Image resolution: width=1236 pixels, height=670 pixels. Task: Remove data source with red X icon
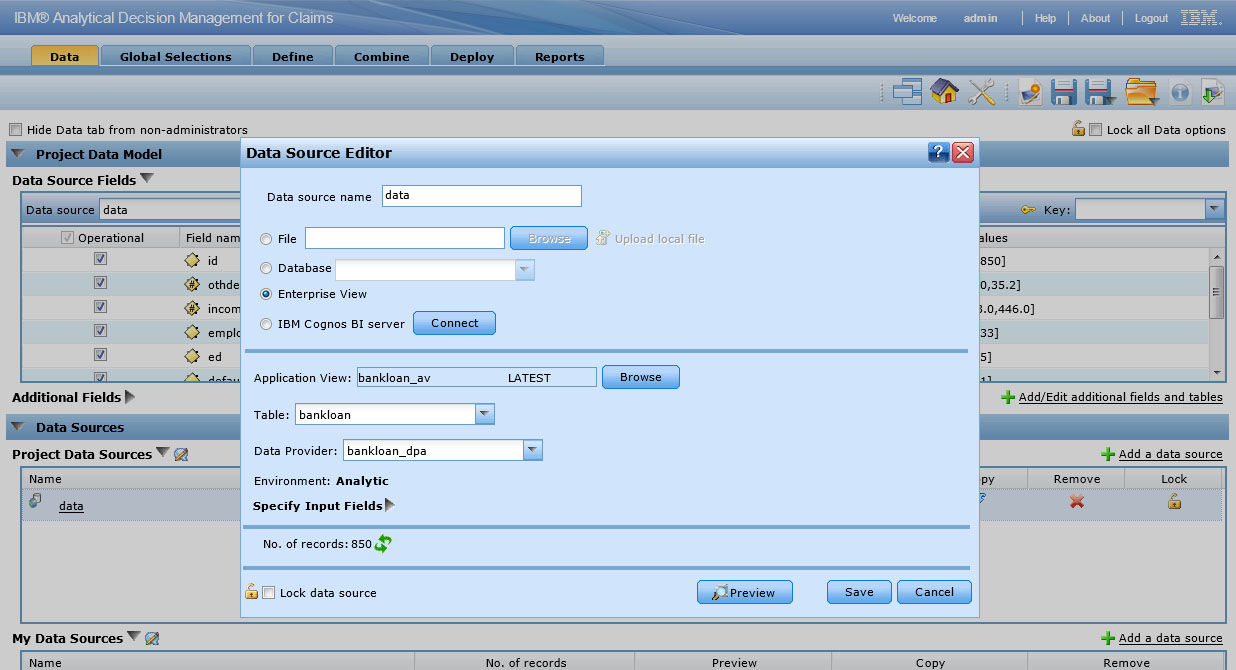(1077, 501)
